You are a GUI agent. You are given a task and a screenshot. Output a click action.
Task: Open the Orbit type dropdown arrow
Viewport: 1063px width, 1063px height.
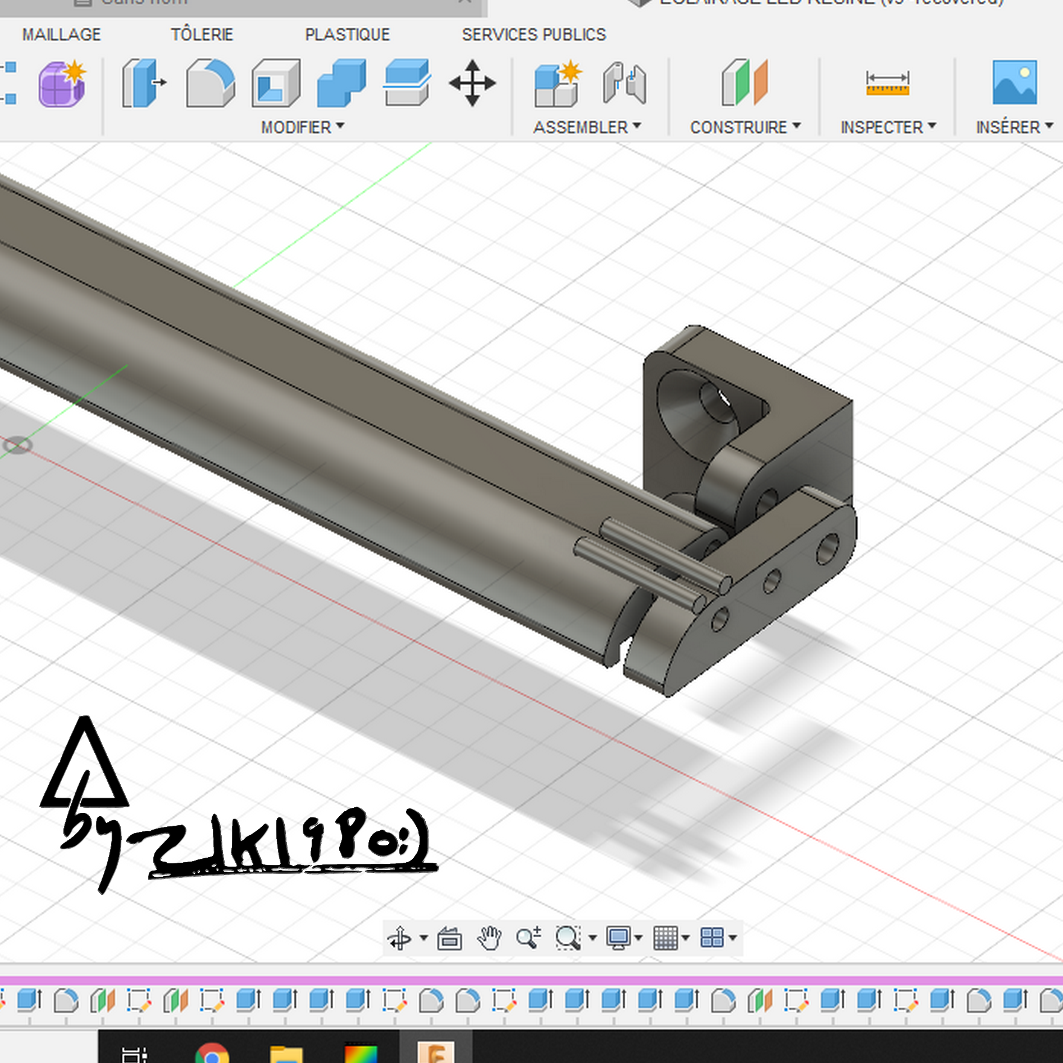tap(424, 938)
